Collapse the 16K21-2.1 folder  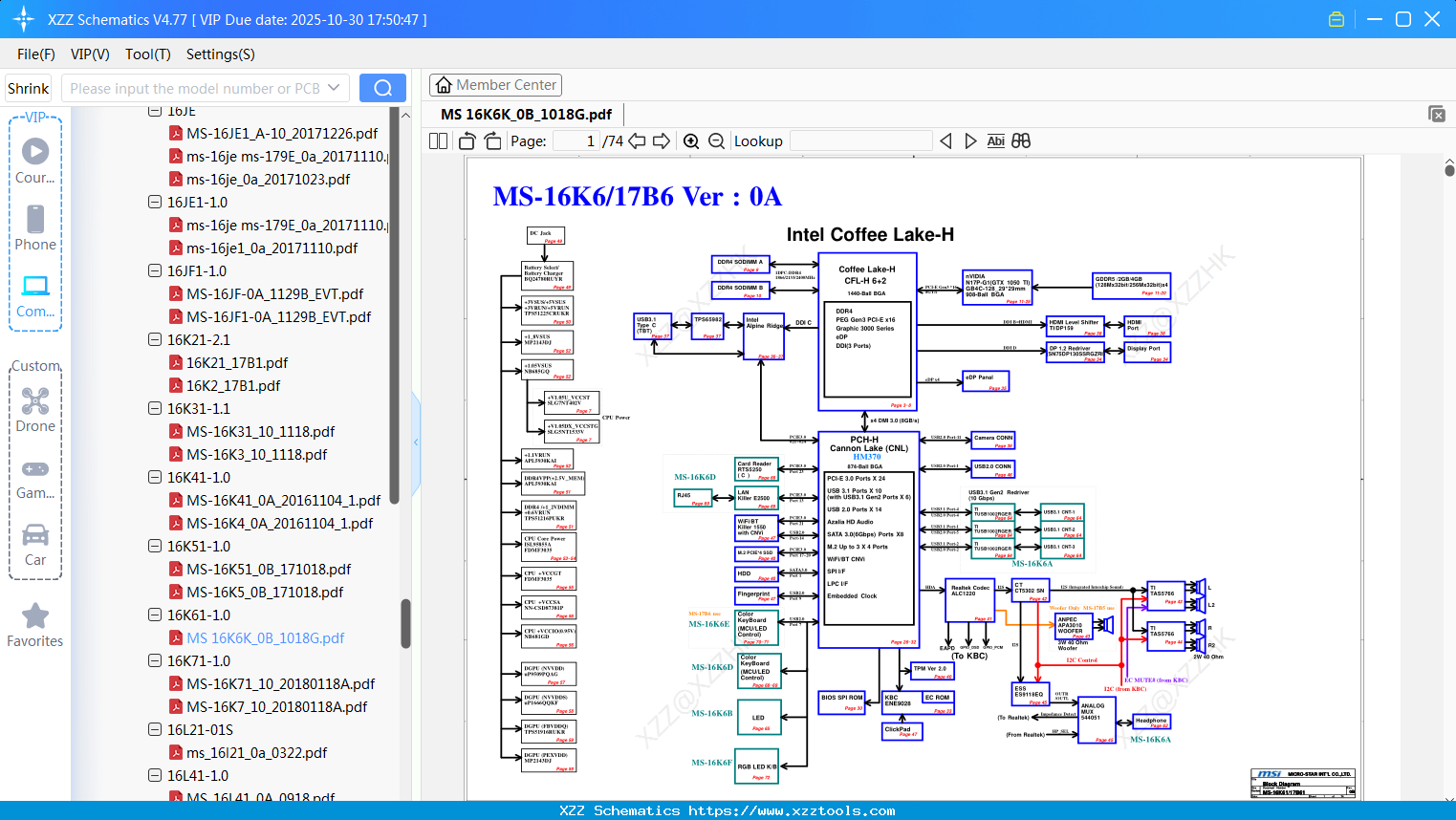point(155,340)
